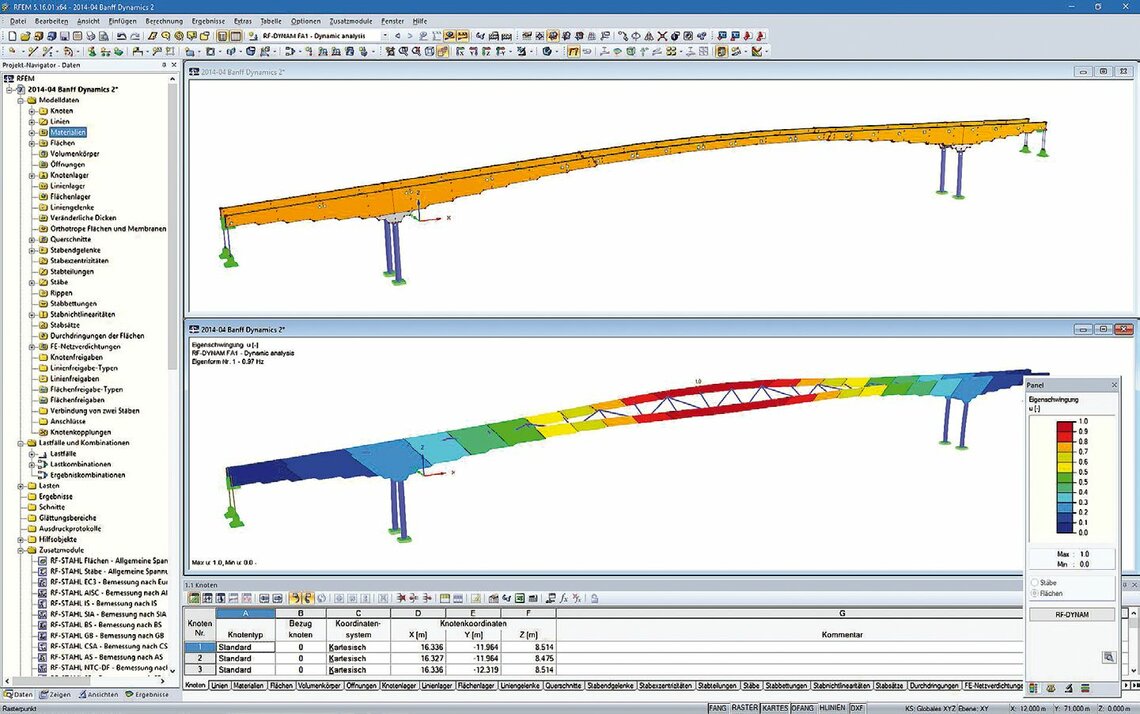Collapse the Zusatzmodule tree node
This screenshot has width=1140, height=714.
pyautogui.click(x=21, y=550)
